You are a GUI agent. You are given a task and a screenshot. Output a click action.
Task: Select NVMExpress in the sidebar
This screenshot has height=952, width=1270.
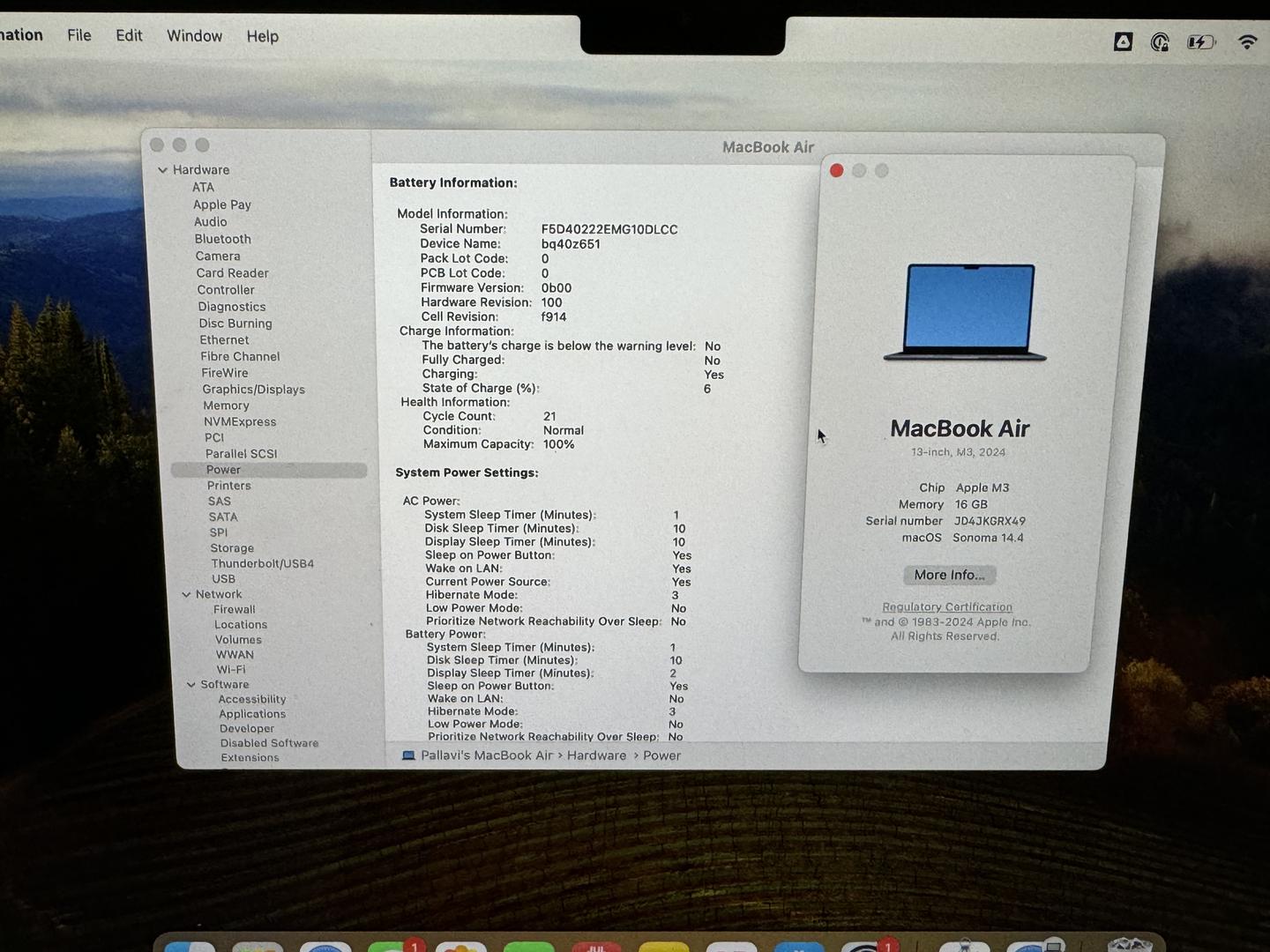point(240,422)
